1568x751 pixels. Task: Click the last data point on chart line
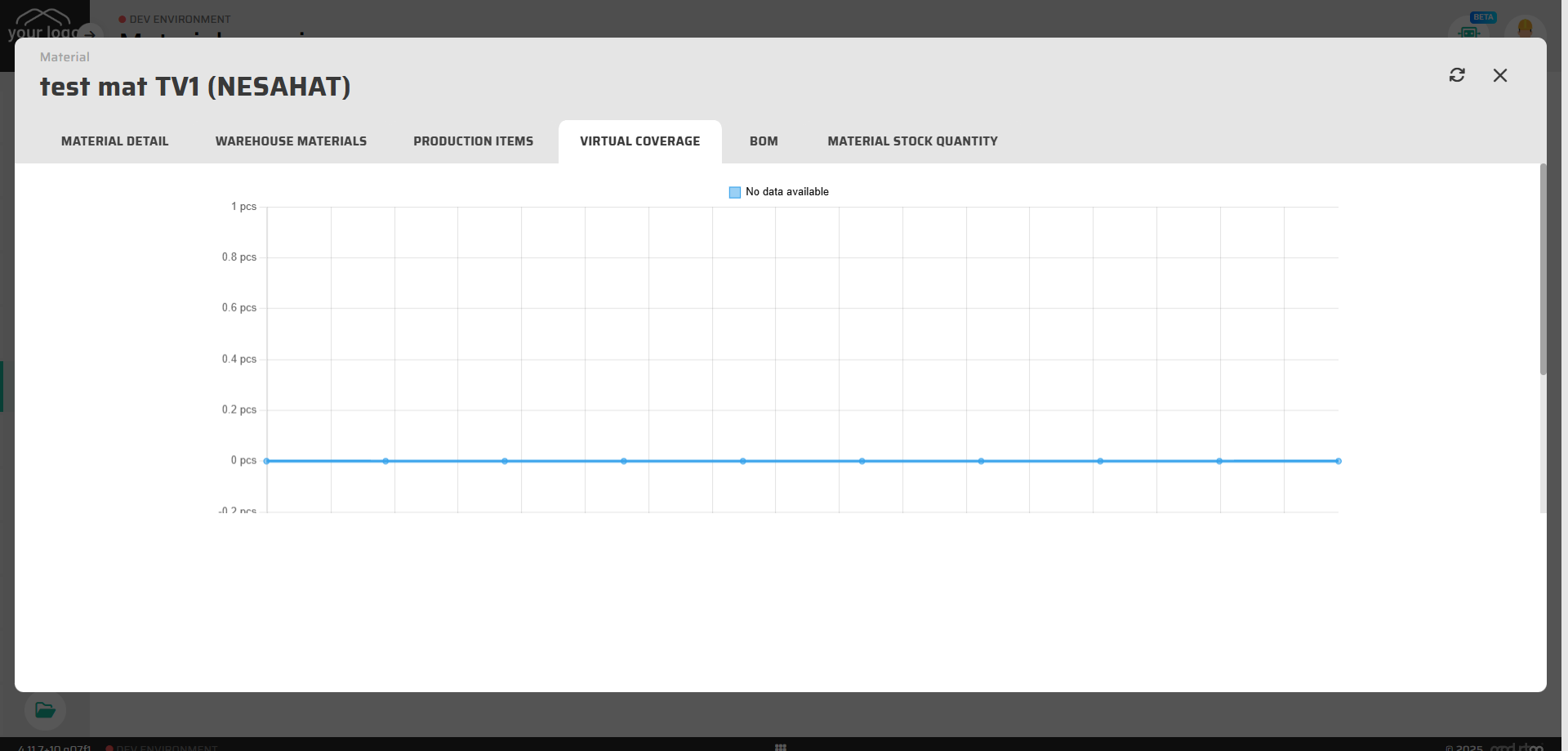(x=1339, y=461)
